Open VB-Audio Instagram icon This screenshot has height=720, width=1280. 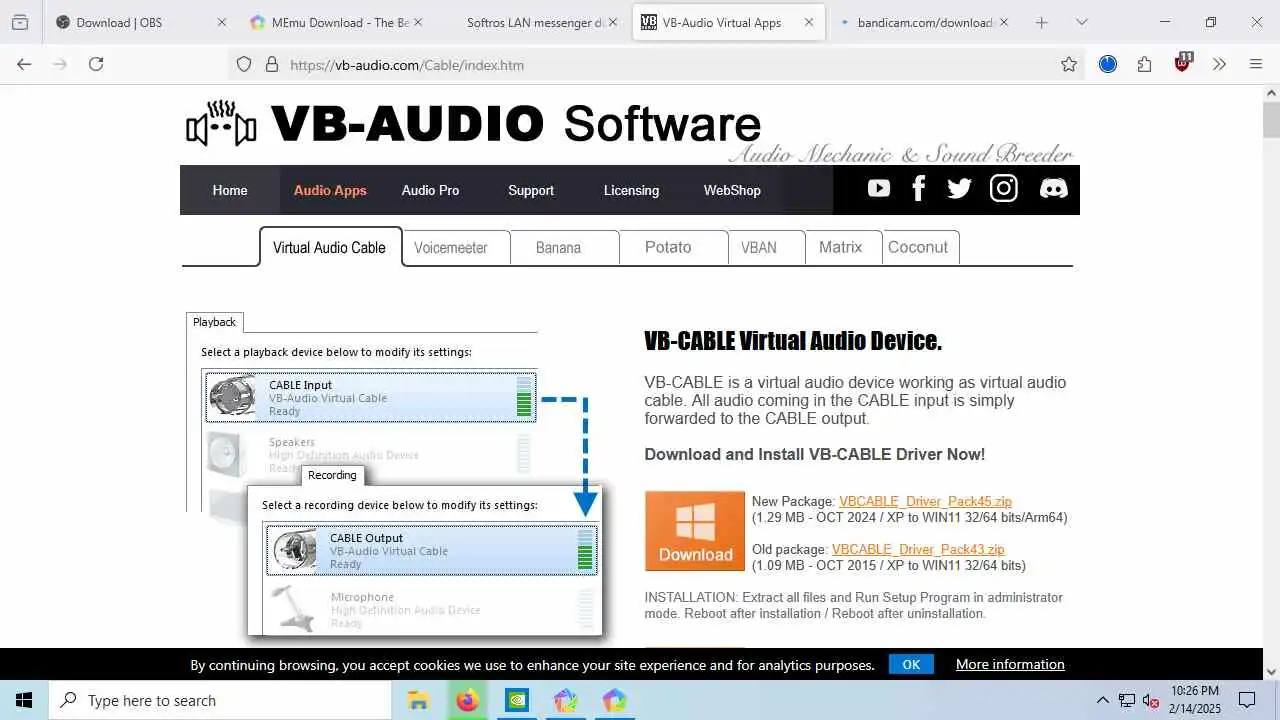click(x=1003, y=188)
